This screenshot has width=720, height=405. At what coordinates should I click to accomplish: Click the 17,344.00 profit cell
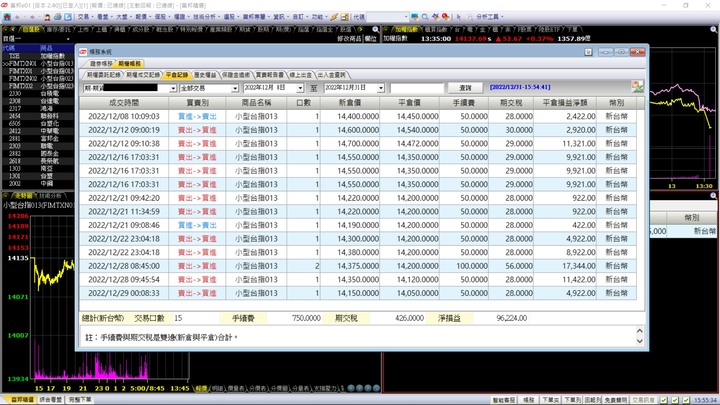click(565, 266)
